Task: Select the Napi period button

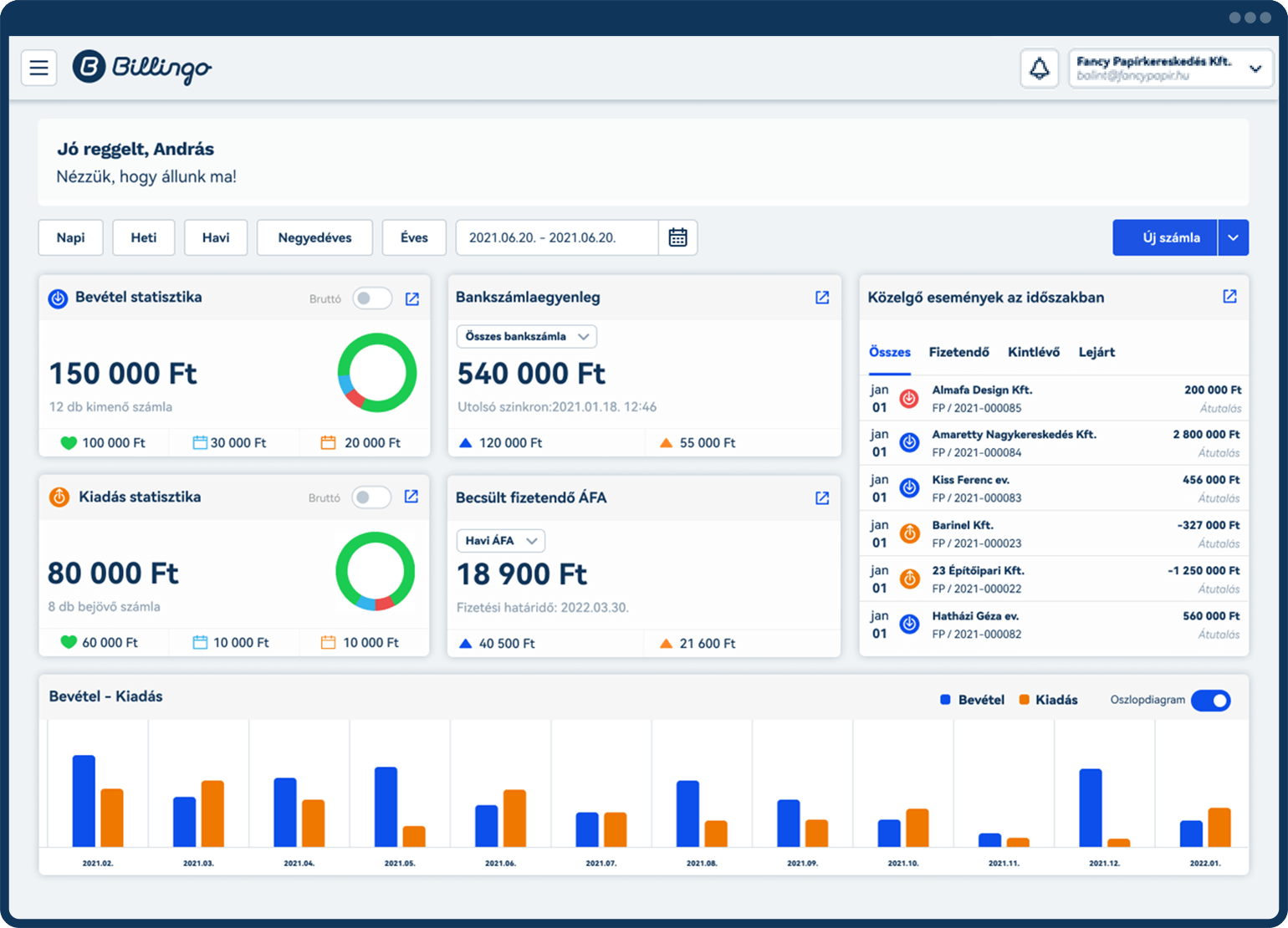Action: (70, 237)
